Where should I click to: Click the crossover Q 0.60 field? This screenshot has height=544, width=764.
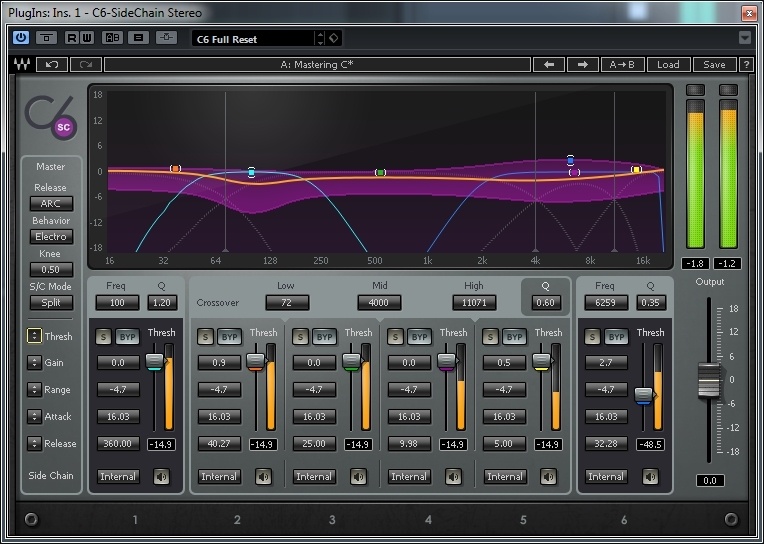click(x=545, y=303)
